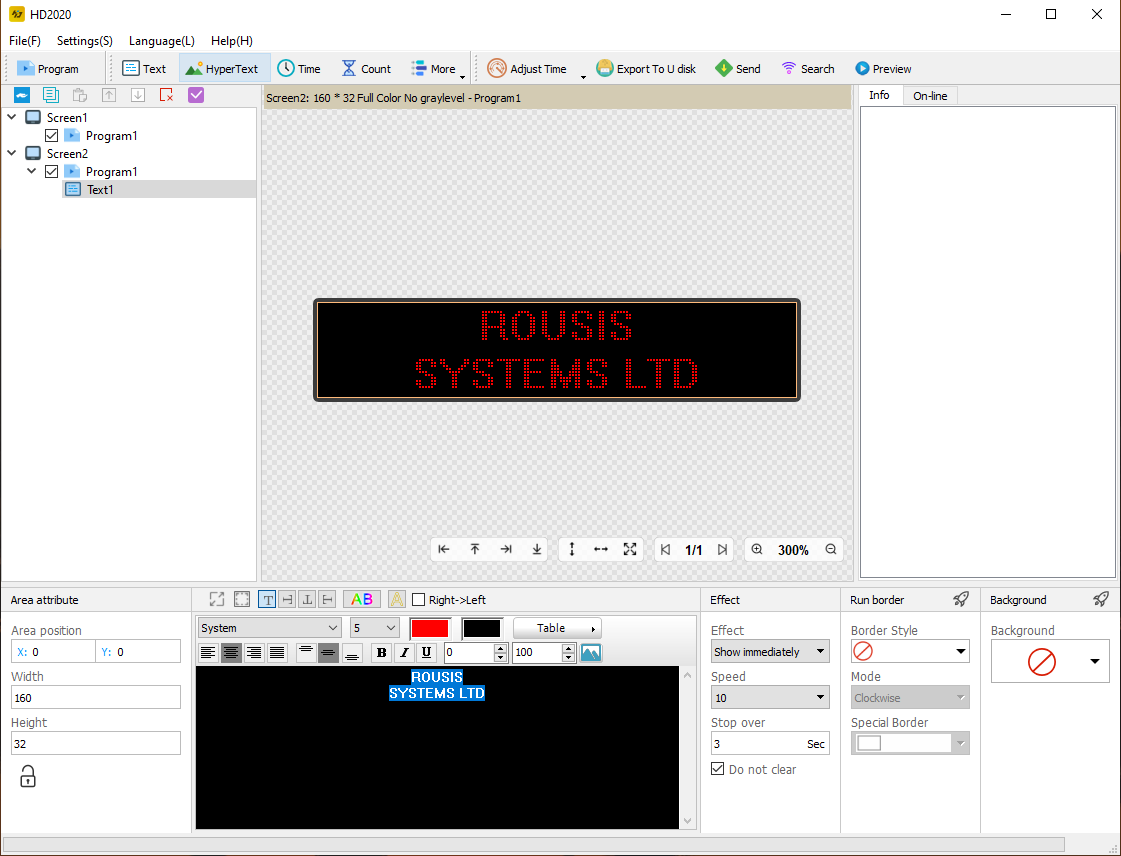Align area to bottom edge icon
This screenshot has height=856, width=1121.
(x=537, y=549)
